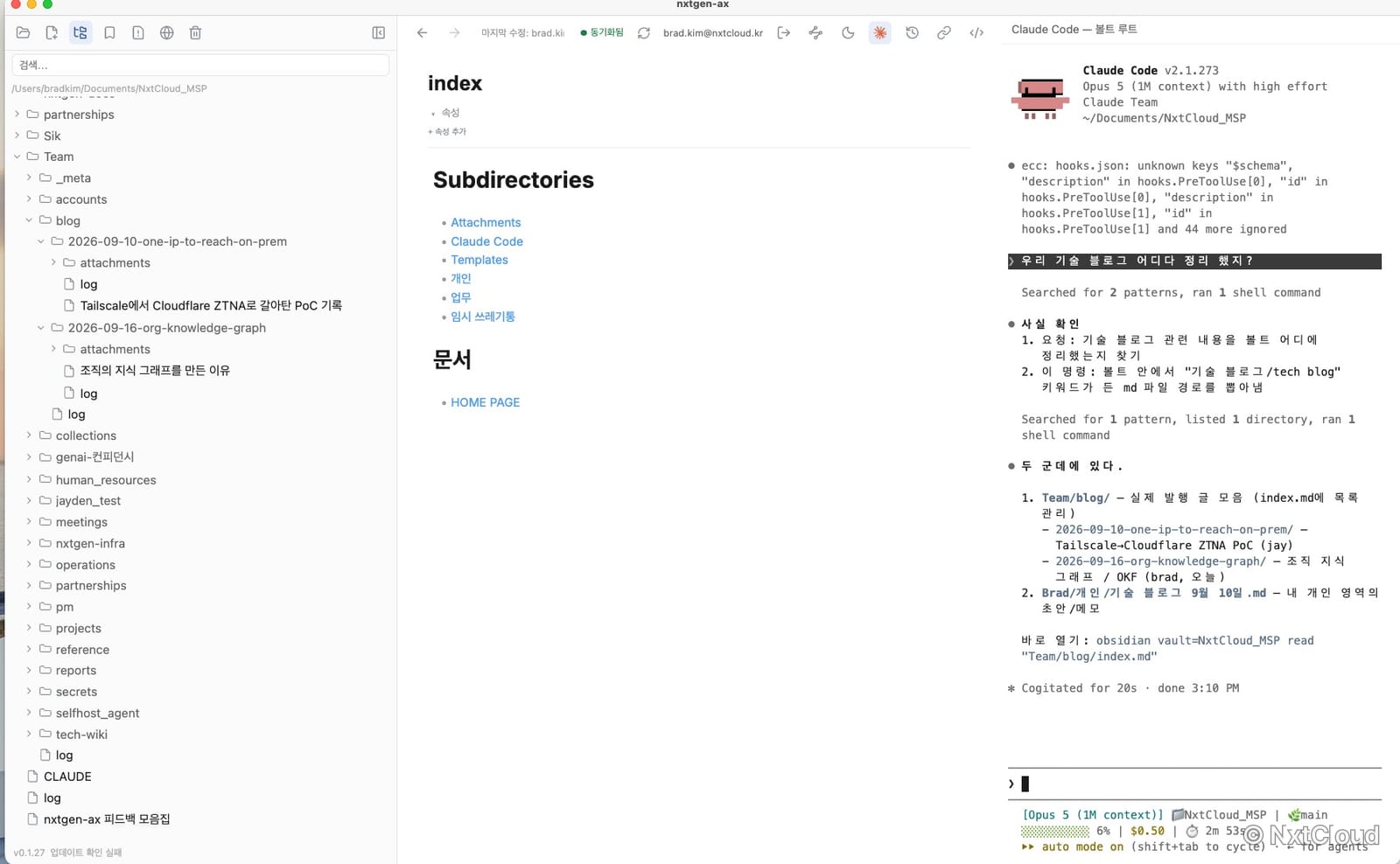
Task: Toggle dark mode with the moon icon
Action: pyautogui.click(x=848, y=32)
